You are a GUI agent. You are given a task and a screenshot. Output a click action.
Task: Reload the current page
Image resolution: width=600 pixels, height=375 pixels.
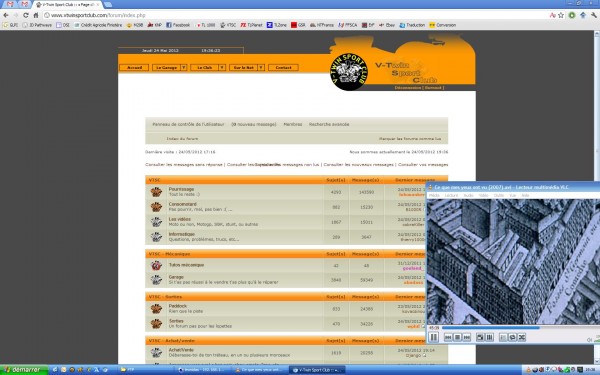tap(26, 15)
